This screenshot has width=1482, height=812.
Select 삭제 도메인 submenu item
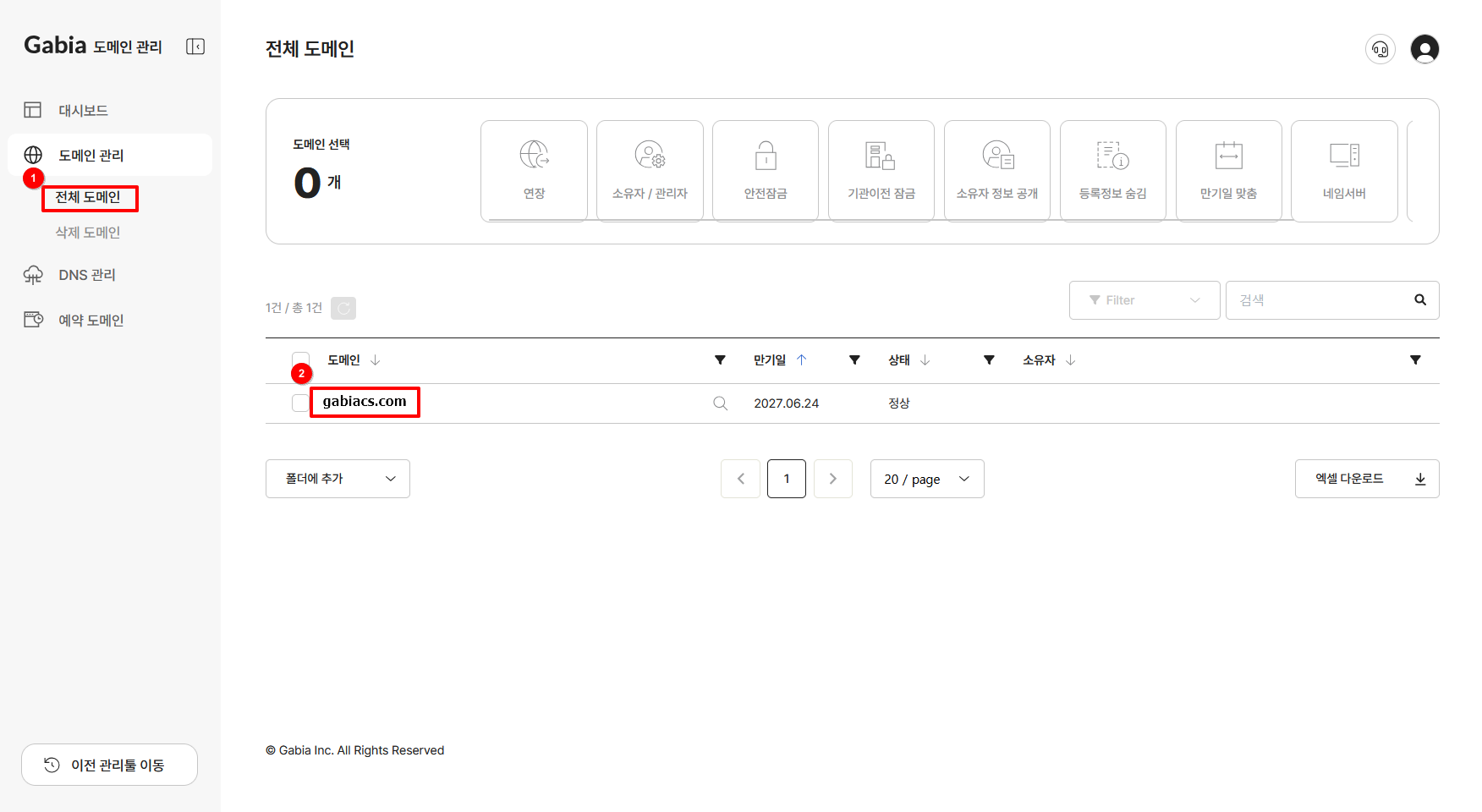[x=88, y=233]
